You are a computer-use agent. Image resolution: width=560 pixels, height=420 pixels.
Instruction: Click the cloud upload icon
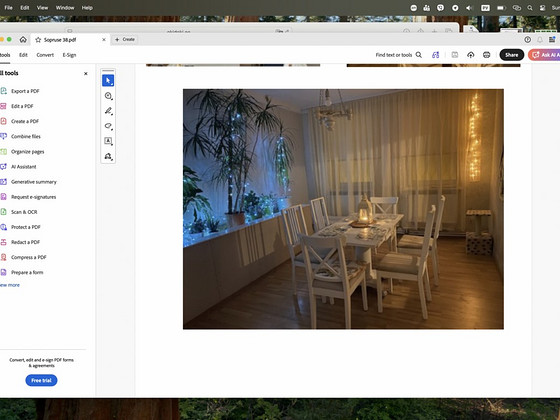coord(471,55)
